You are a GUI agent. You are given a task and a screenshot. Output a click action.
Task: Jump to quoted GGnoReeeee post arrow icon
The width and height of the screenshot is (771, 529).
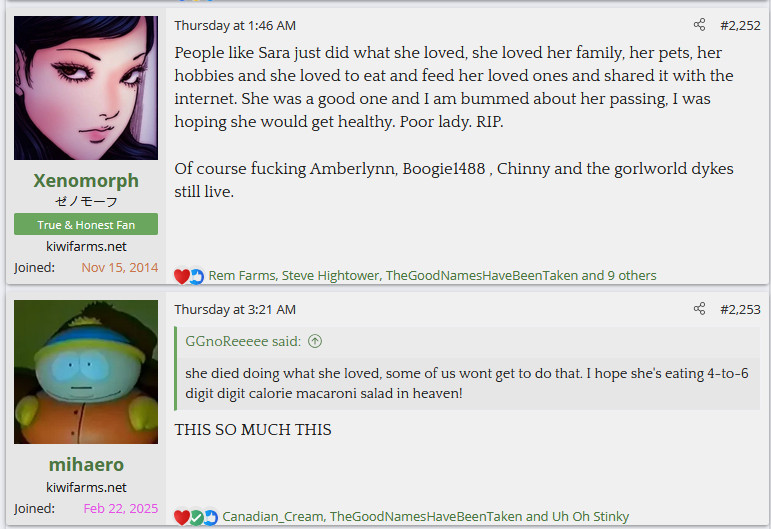coord(315,341)
